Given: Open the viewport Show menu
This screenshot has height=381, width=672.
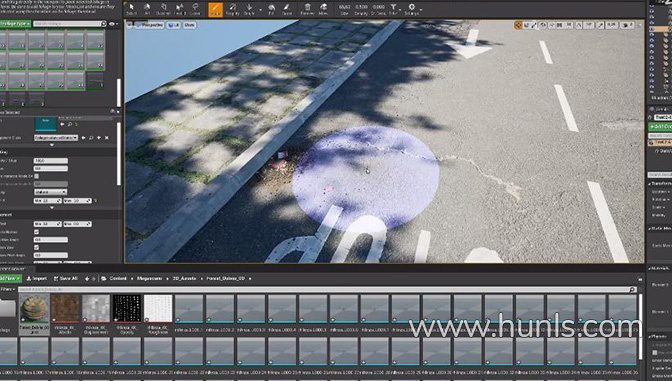Looking at the screenshot, I should [x=189, y=25].
